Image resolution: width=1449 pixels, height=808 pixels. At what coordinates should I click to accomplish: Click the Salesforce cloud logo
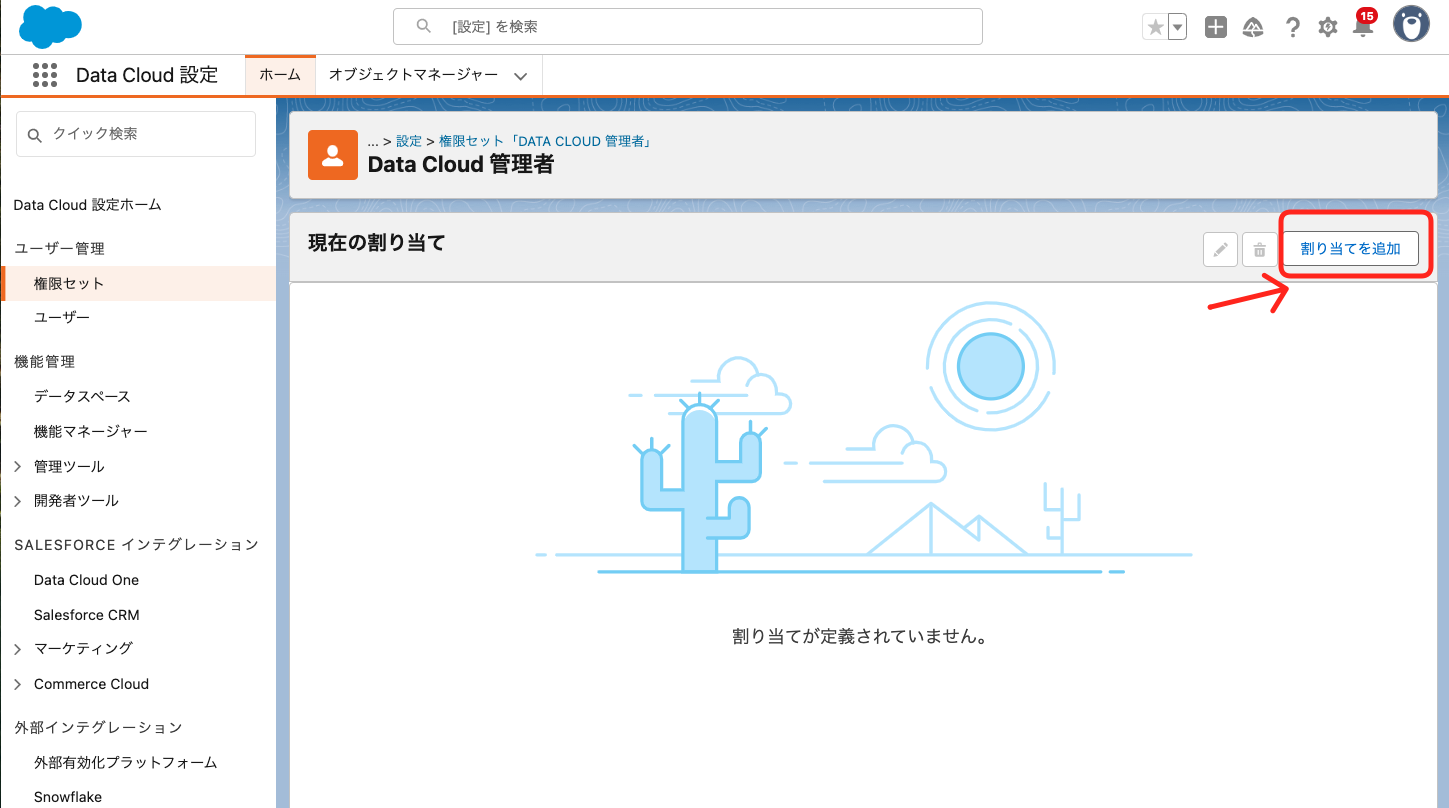[x=50, y=26]
